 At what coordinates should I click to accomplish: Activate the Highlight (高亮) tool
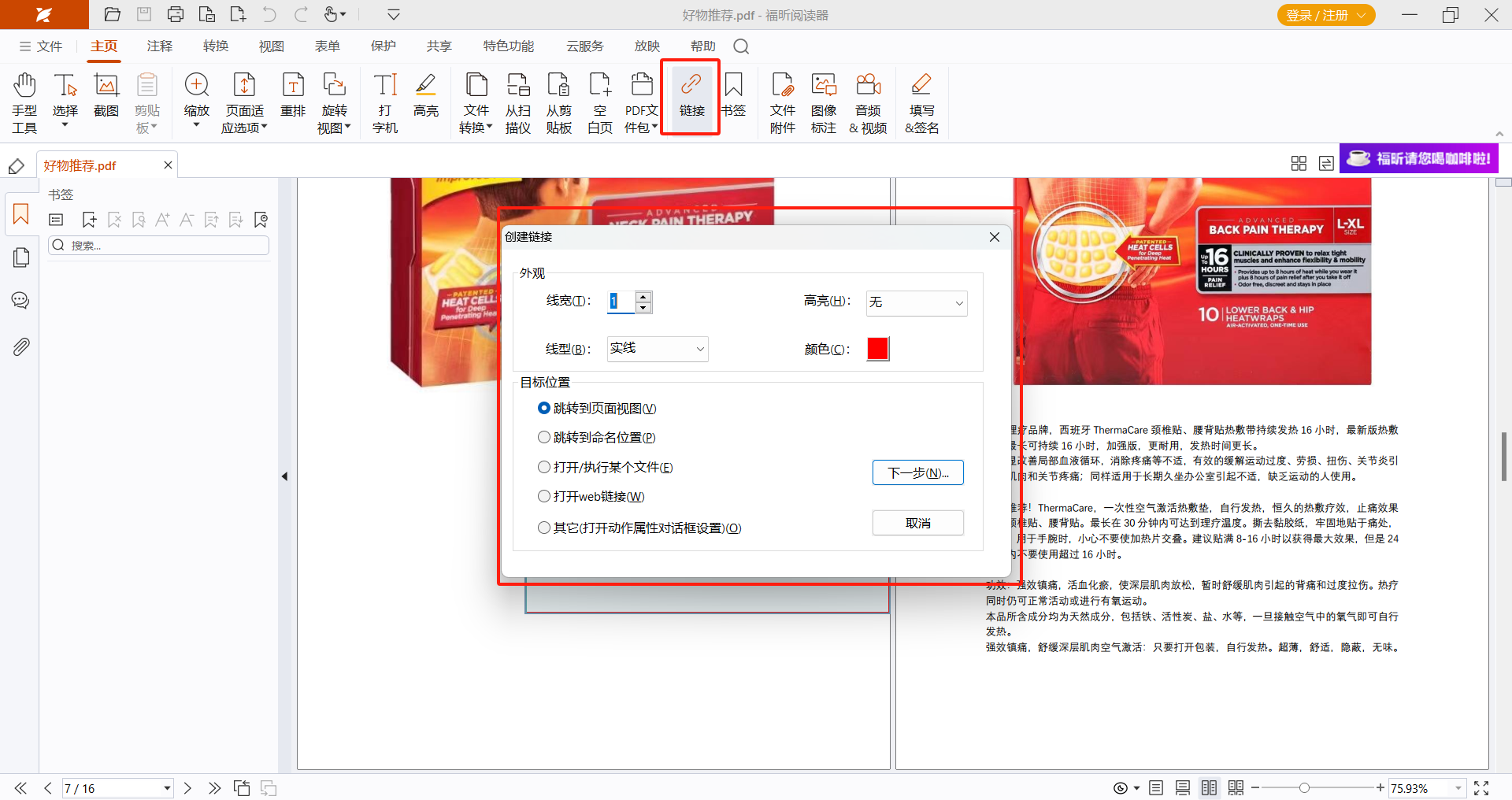(x=426, y=94)
